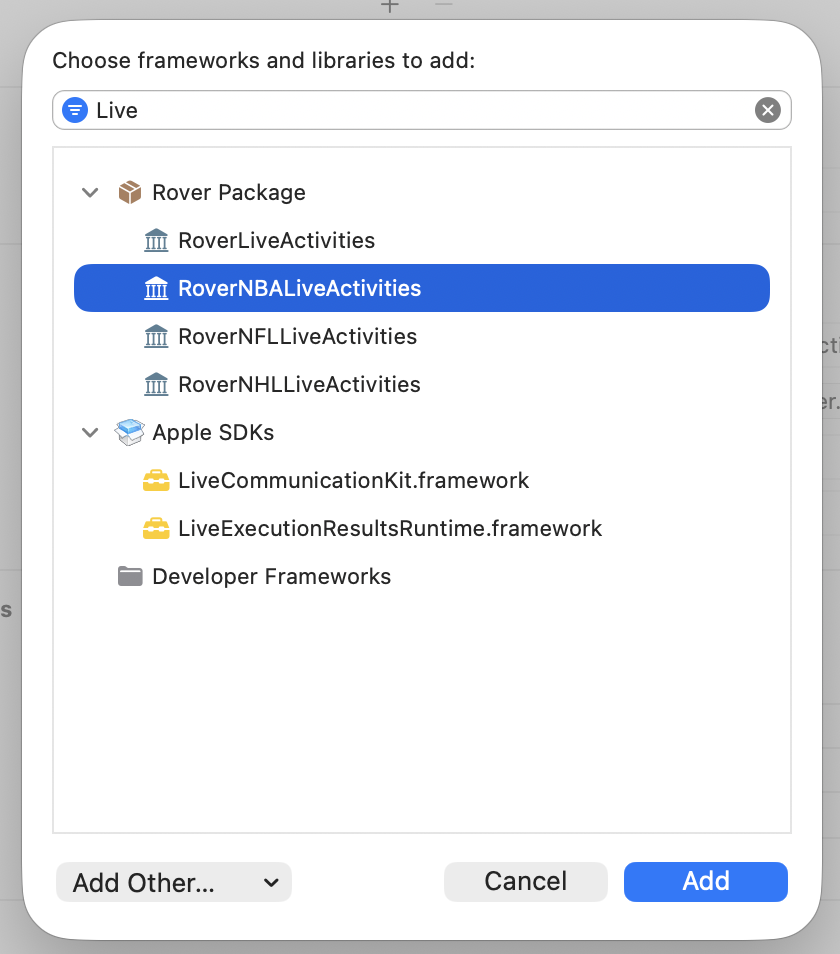Click the Developer Frameworks folder icon

point(129,576)
